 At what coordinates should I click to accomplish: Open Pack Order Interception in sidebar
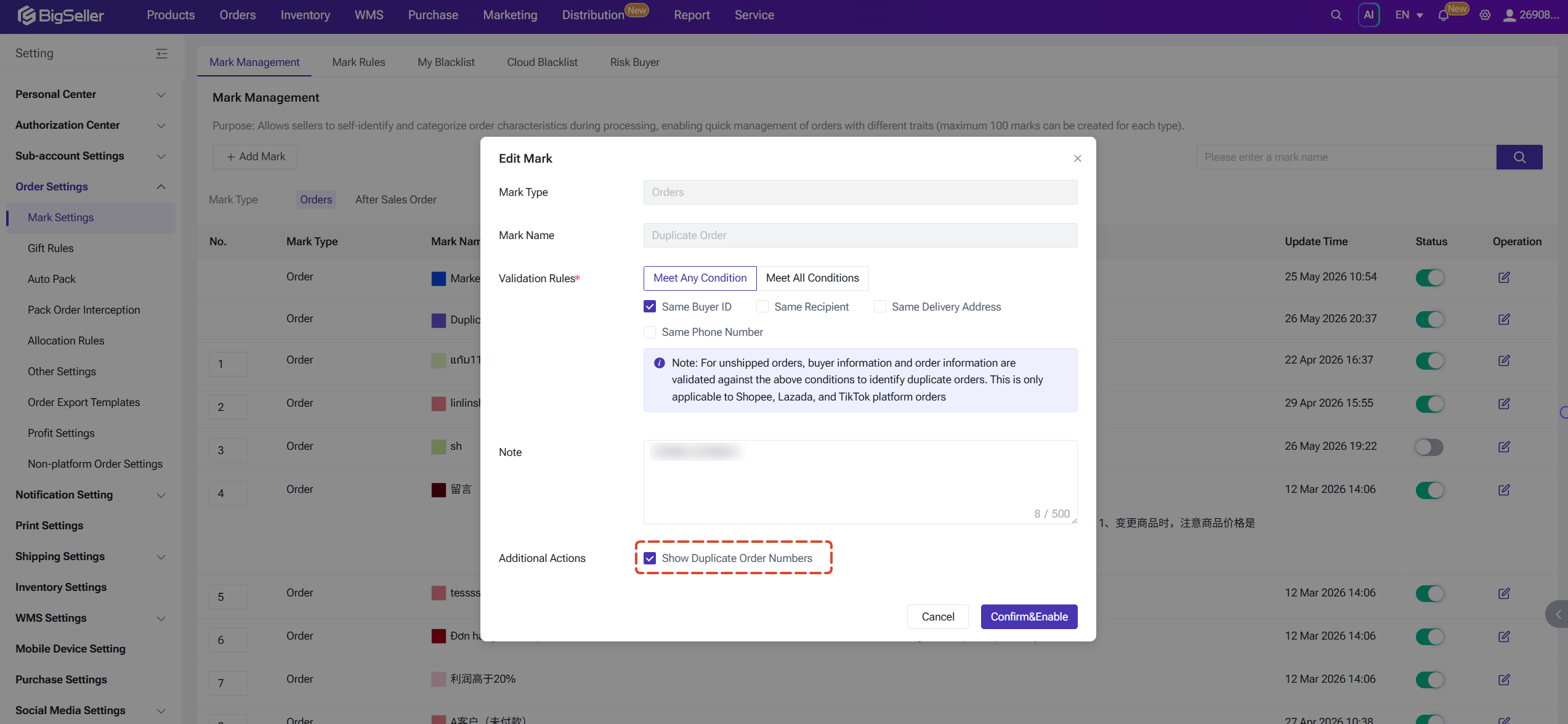tap(84, 310)
